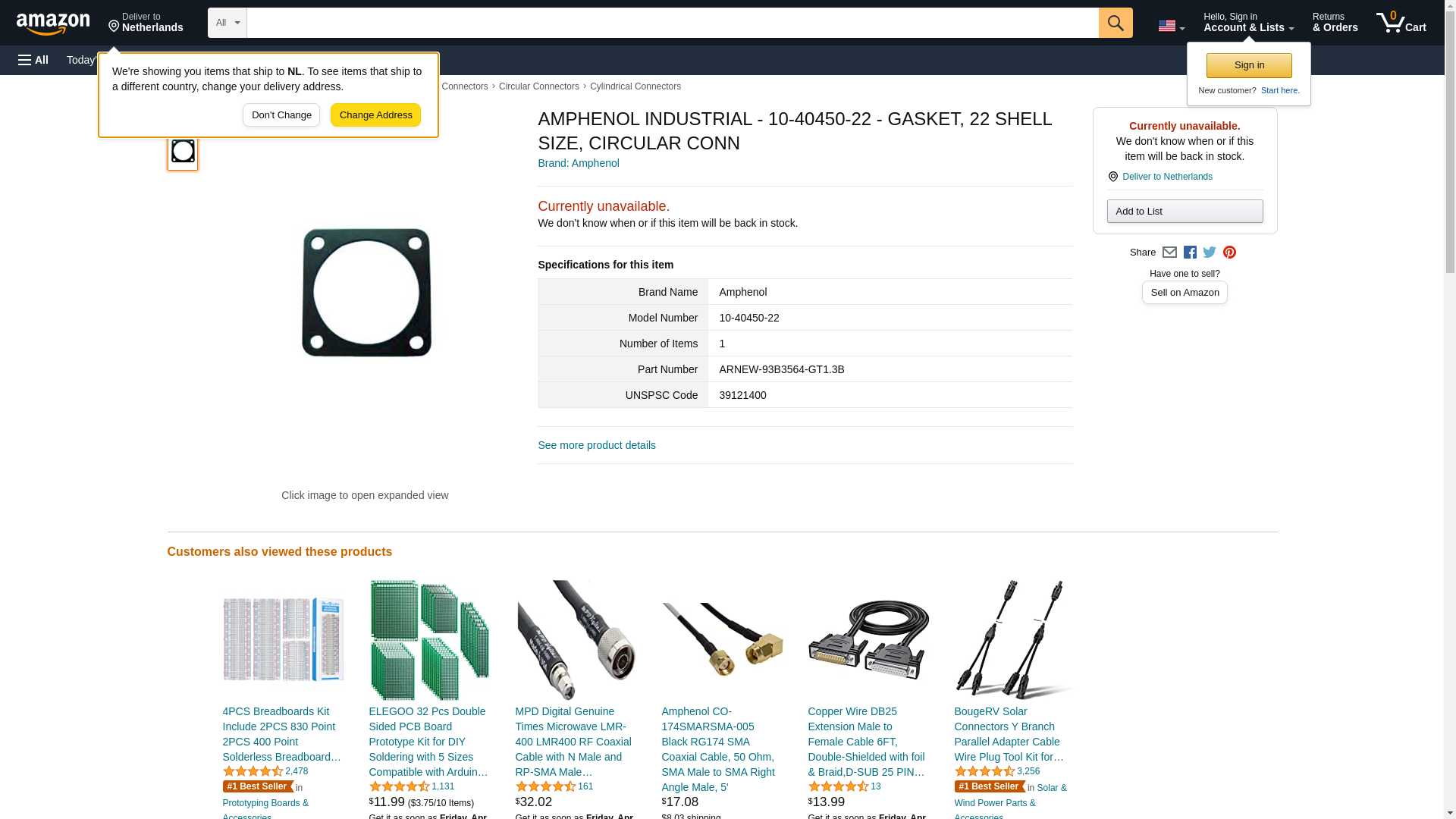
Task: Share product on Pinterest icon
Action: tap(1229, 253)
